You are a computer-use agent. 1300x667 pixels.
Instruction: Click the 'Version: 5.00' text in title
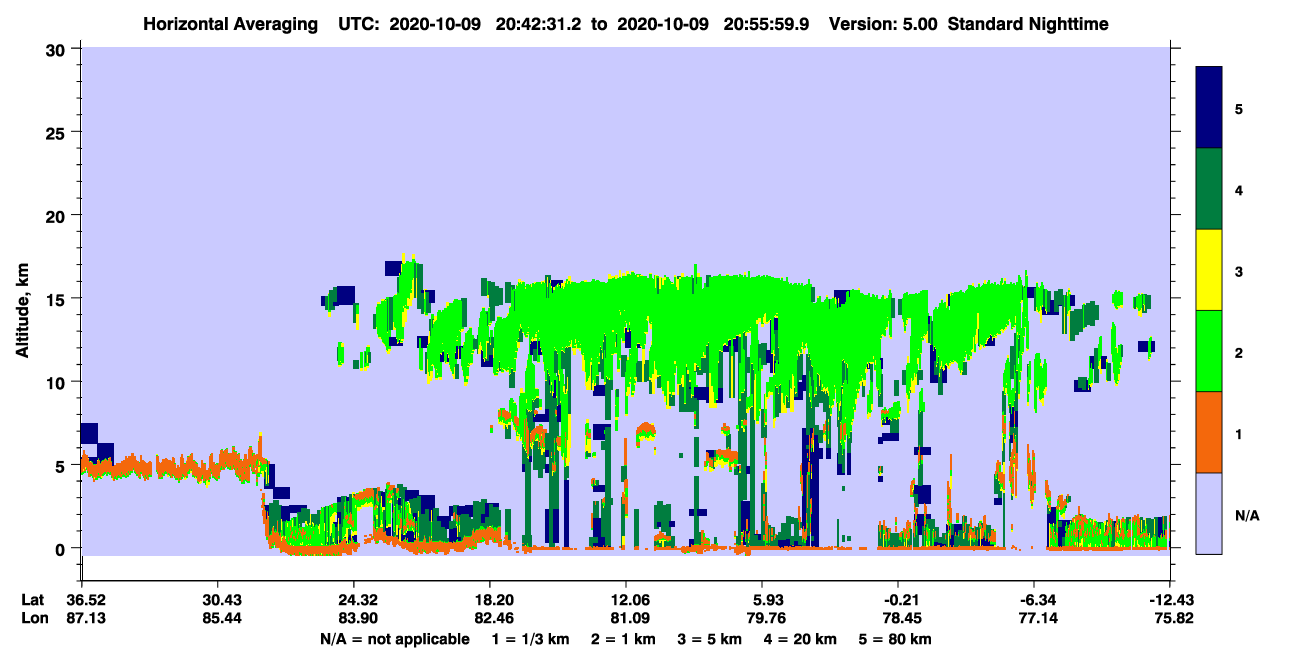[x=883, y=23]
